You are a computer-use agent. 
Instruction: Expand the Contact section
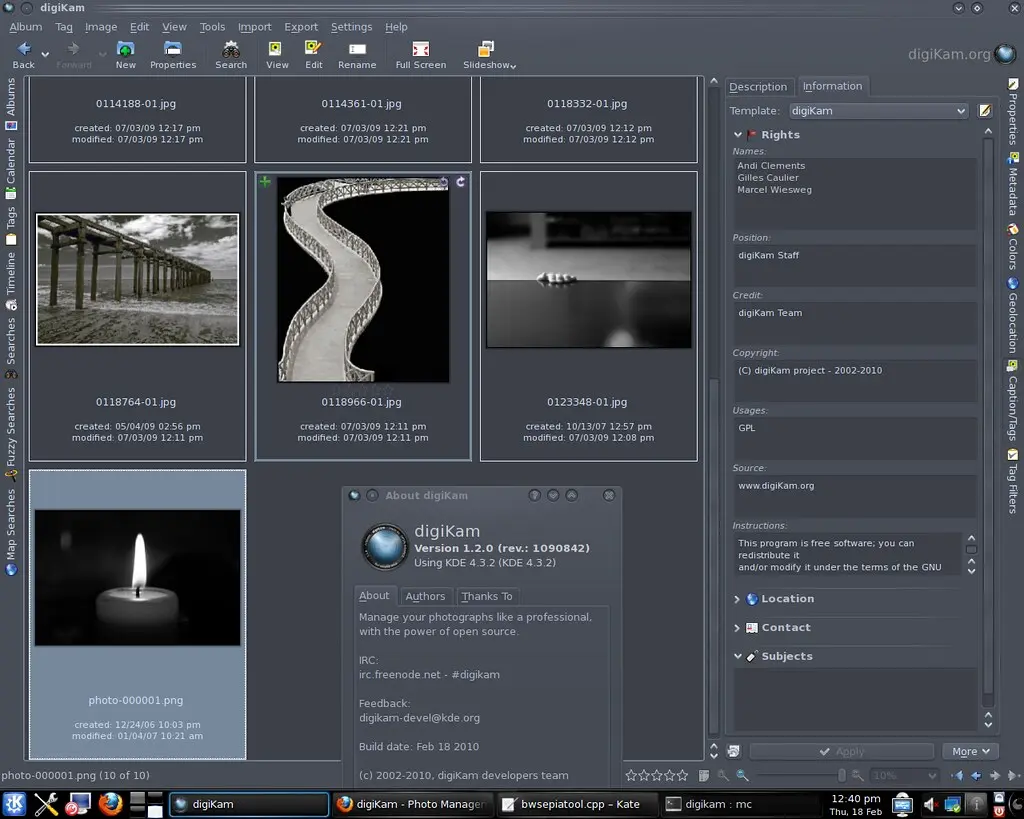785,628
